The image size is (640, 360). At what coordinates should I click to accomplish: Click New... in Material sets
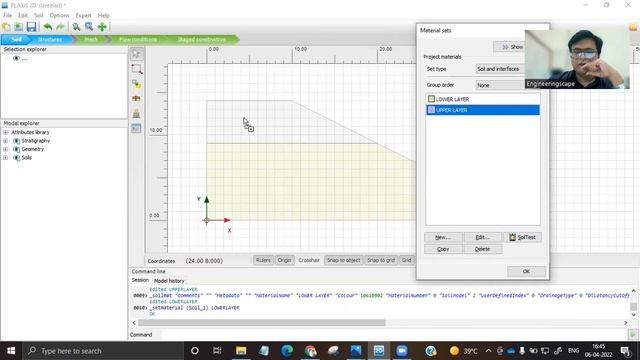point(443,237)
